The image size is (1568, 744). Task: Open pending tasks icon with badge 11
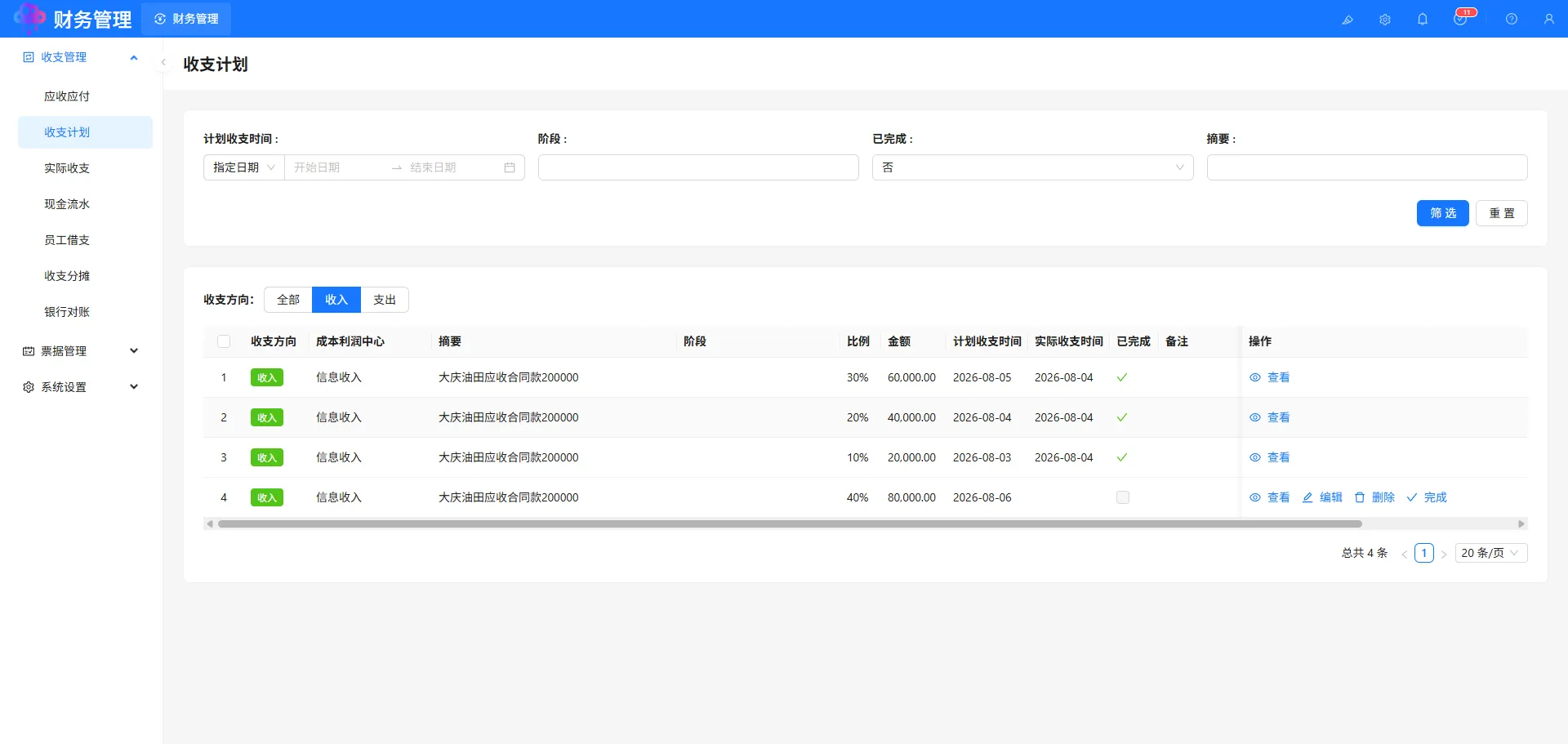(1460, 19)
